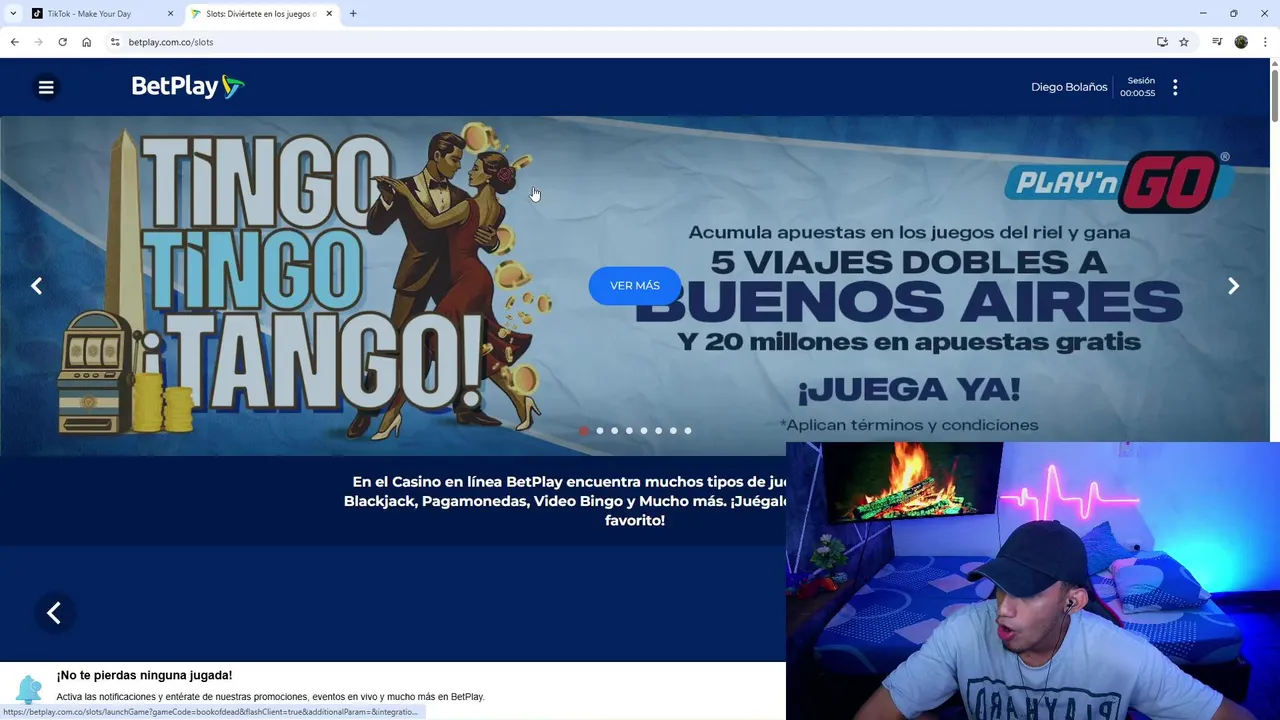The height and width of the screenshot is (720, 1280).
Task: Go forward in the browser
Action: point(38,42)
